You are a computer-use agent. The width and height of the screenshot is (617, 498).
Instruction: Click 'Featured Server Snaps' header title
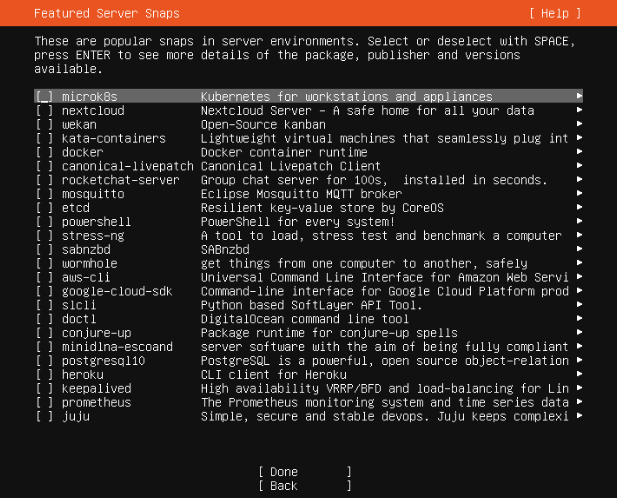(107, 13)
